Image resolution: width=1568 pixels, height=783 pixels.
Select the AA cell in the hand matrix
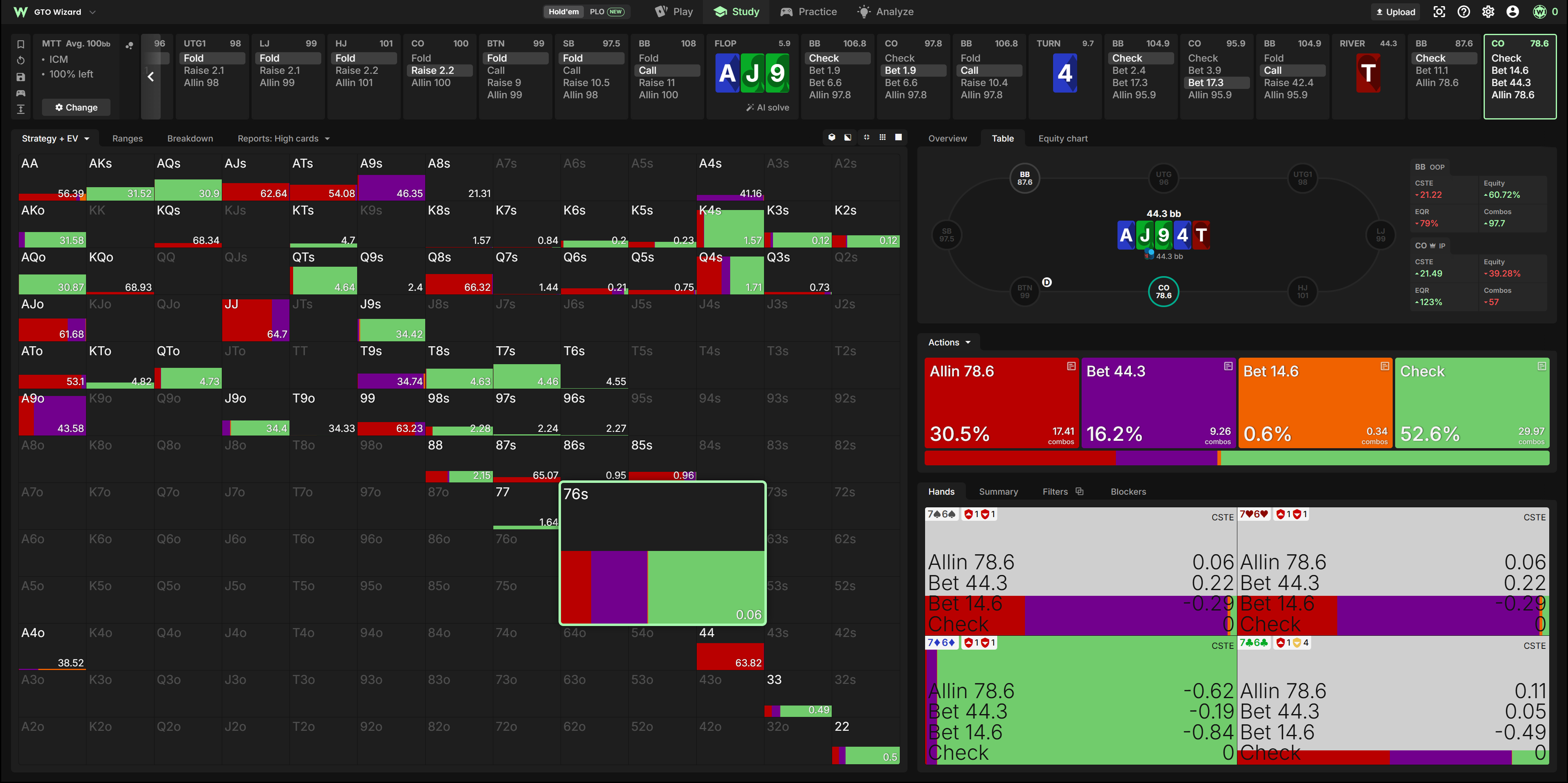coord(52,178)
